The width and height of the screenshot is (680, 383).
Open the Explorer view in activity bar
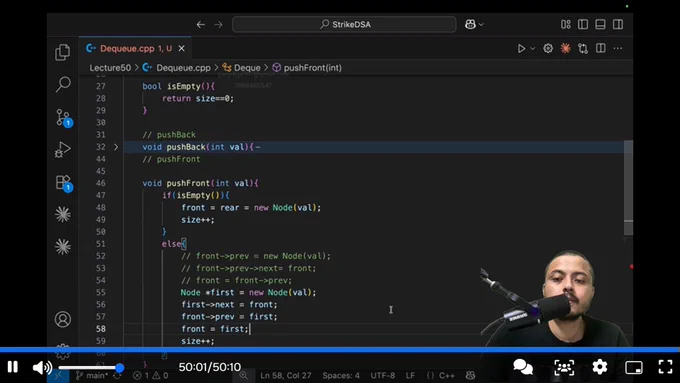[x=62, y=52]
